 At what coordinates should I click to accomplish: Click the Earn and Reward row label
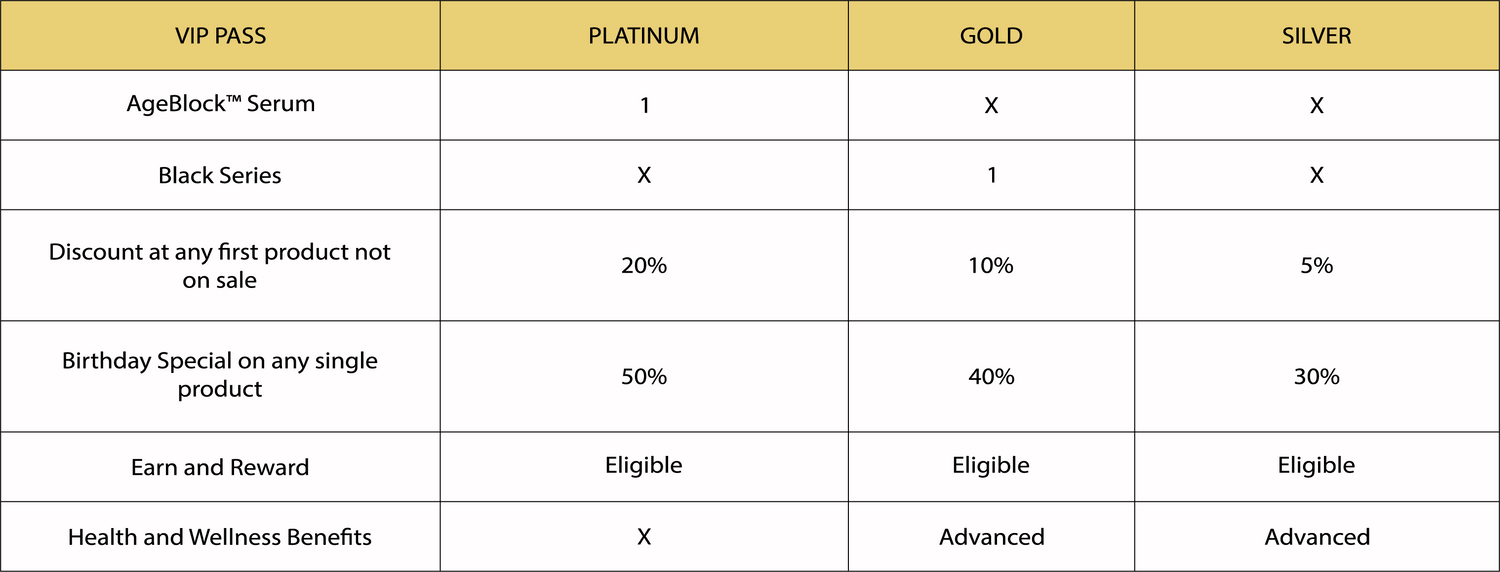coord(220,467)
